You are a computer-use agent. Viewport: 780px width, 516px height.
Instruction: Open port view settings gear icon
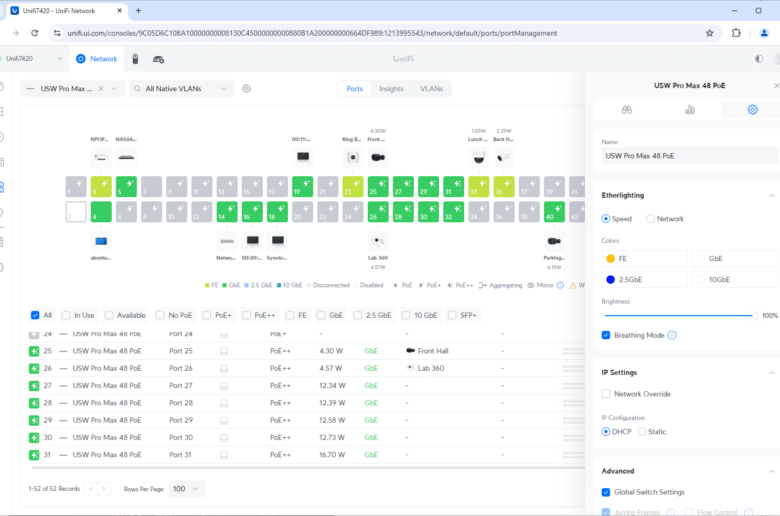tap(246, 89)
